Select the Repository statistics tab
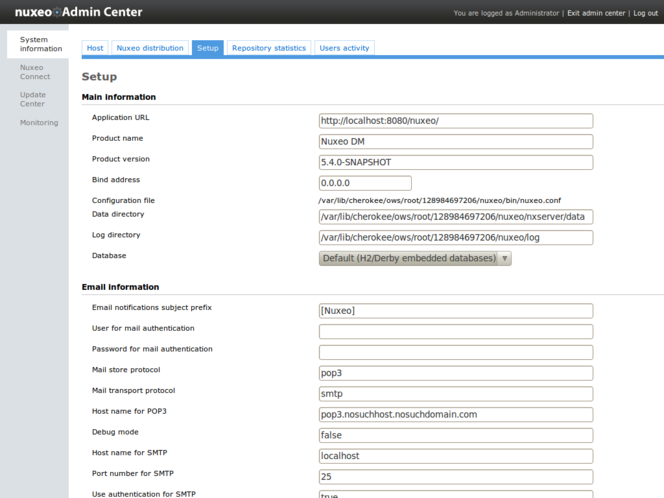 coord(269,48)
